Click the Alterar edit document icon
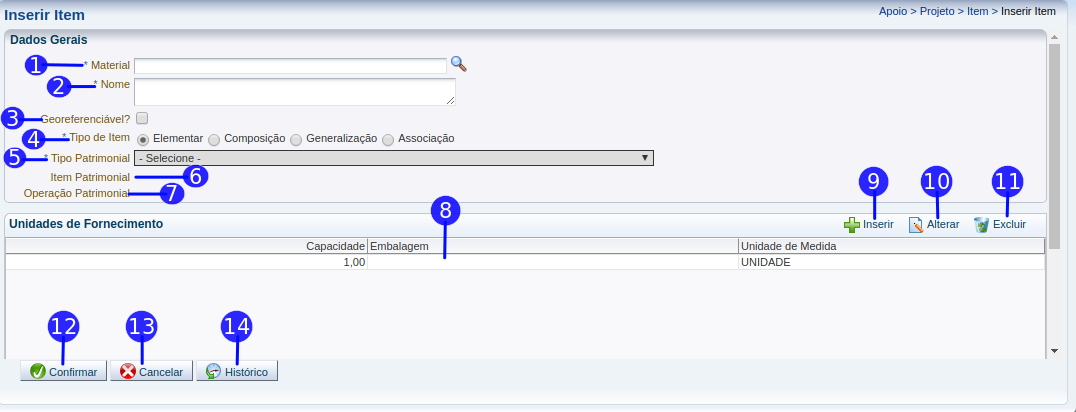The width and height of the screenshot is (1076, 412). click(915, 225)
